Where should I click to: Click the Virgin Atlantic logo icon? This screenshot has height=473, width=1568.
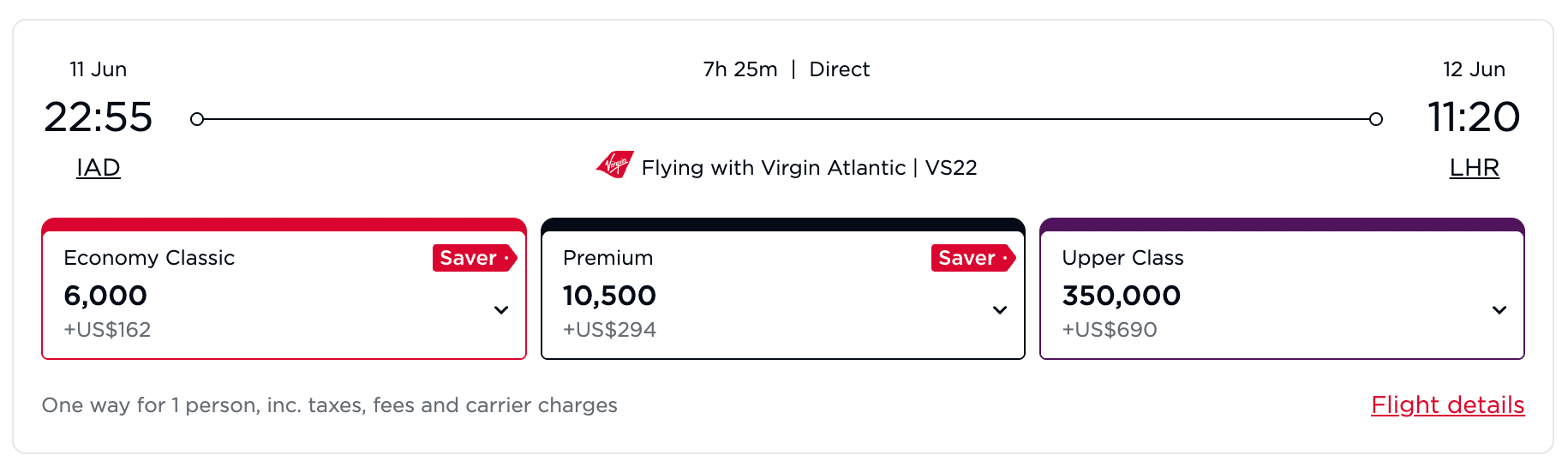pos(615,164)
